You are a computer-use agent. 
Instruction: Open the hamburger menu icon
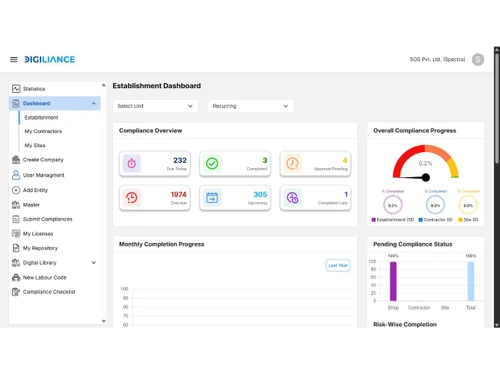[14, 60]
